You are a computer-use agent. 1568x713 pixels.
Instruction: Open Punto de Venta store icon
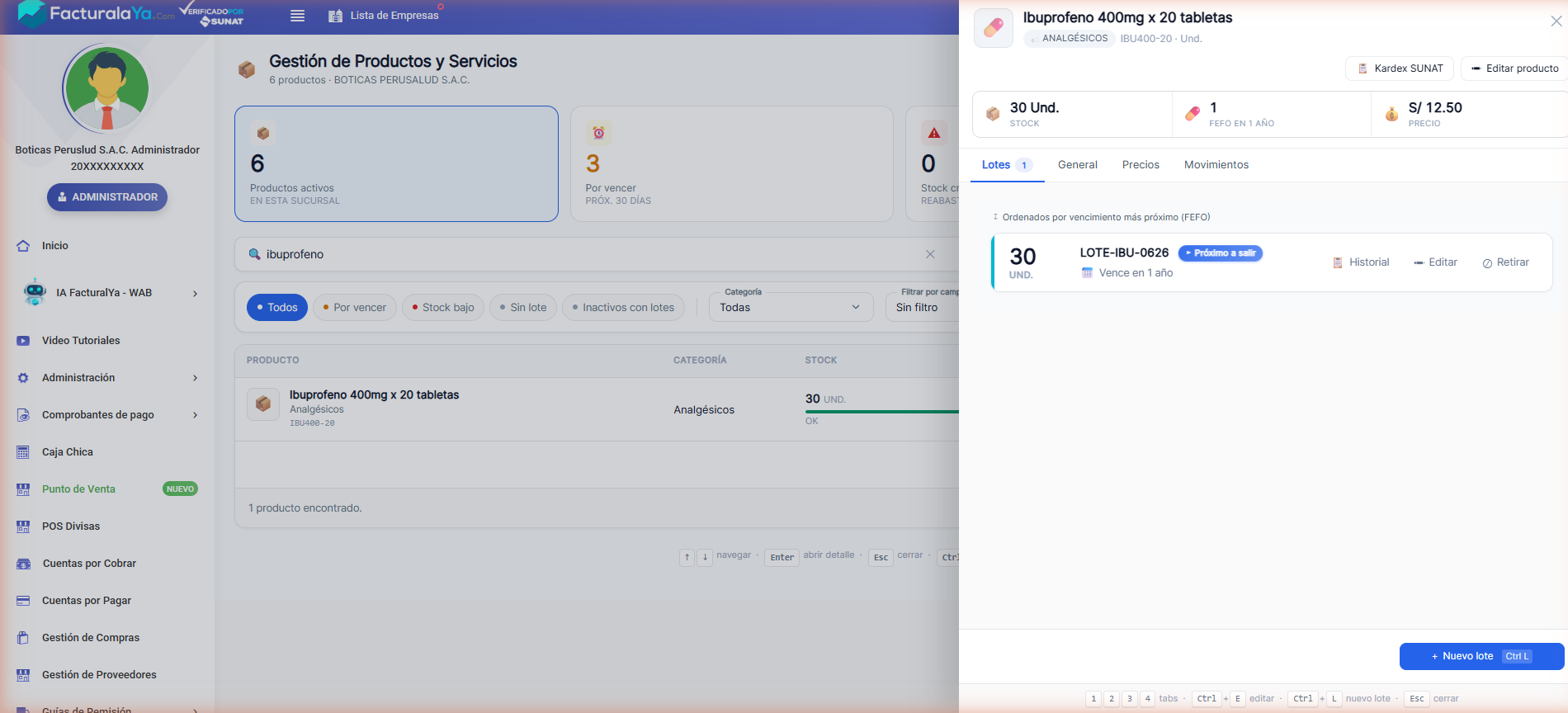[23, 489]
